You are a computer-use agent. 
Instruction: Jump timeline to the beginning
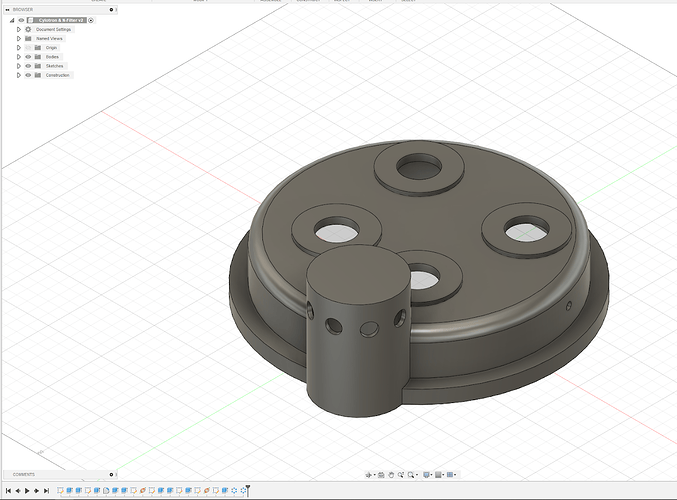tap(8, 491)
